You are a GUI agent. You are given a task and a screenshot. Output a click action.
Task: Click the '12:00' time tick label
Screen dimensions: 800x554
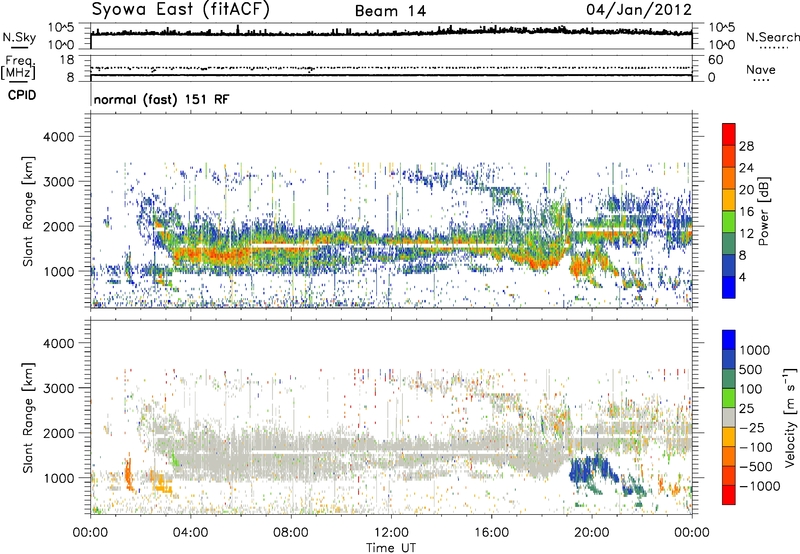[391, 533]
